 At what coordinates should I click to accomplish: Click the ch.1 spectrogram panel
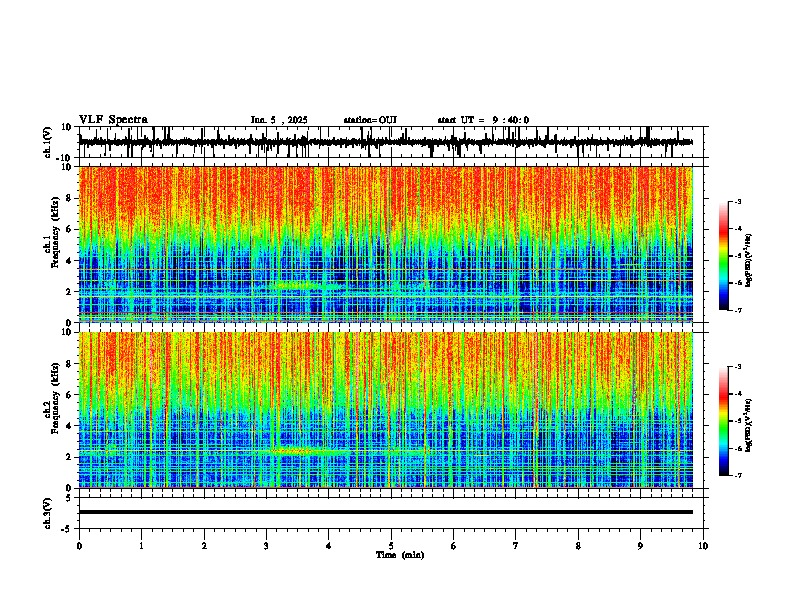tap(386, 244)
